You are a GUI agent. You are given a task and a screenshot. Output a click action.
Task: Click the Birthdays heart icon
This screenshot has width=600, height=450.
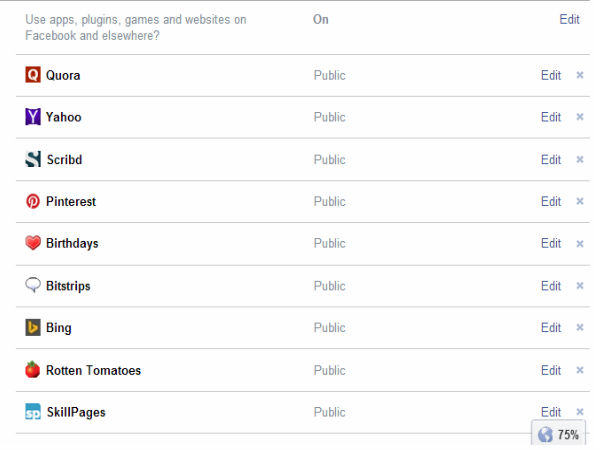click(x=33, y=243)
